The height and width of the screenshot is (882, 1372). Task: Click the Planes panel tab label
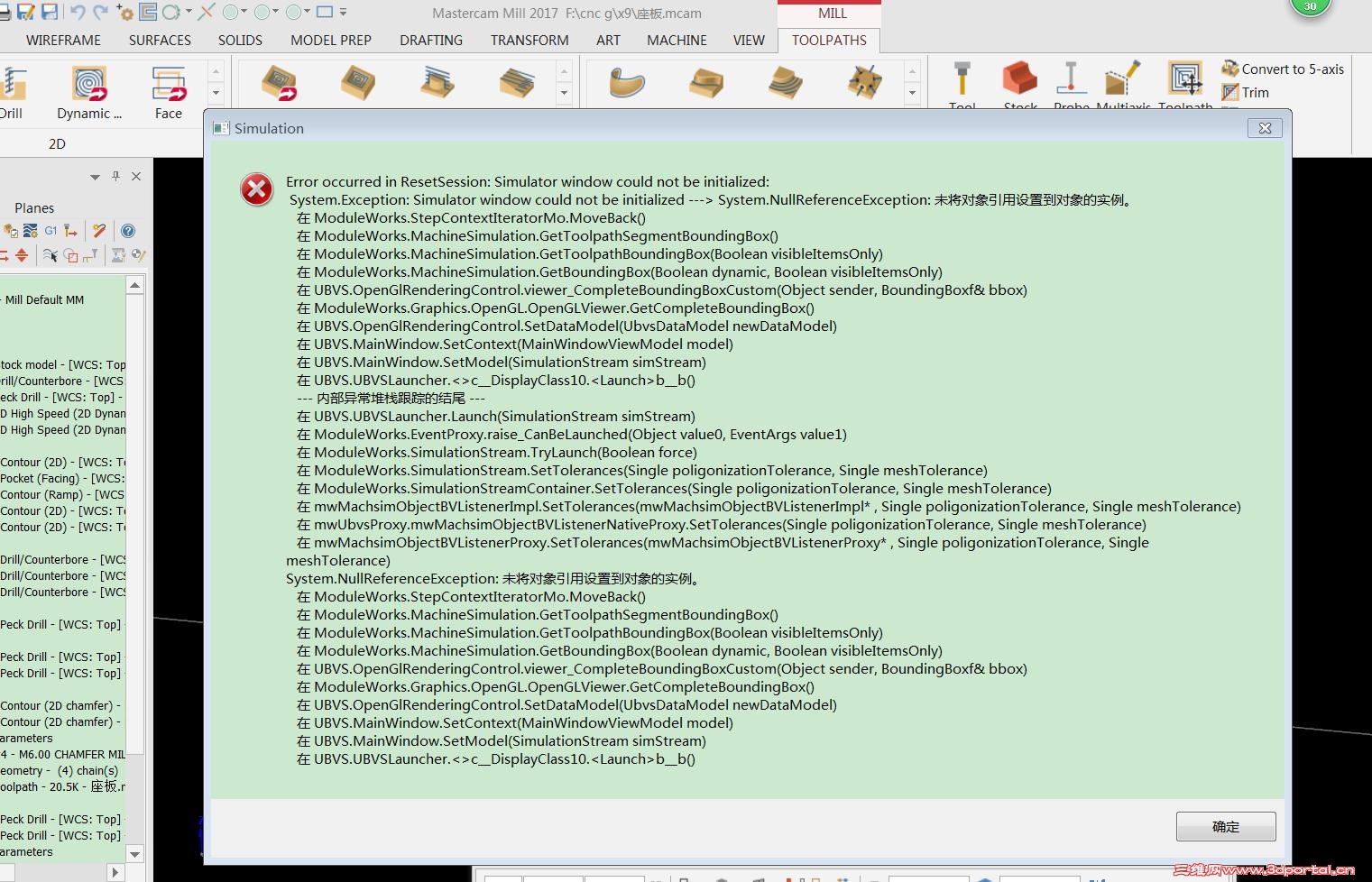[34, 207]
